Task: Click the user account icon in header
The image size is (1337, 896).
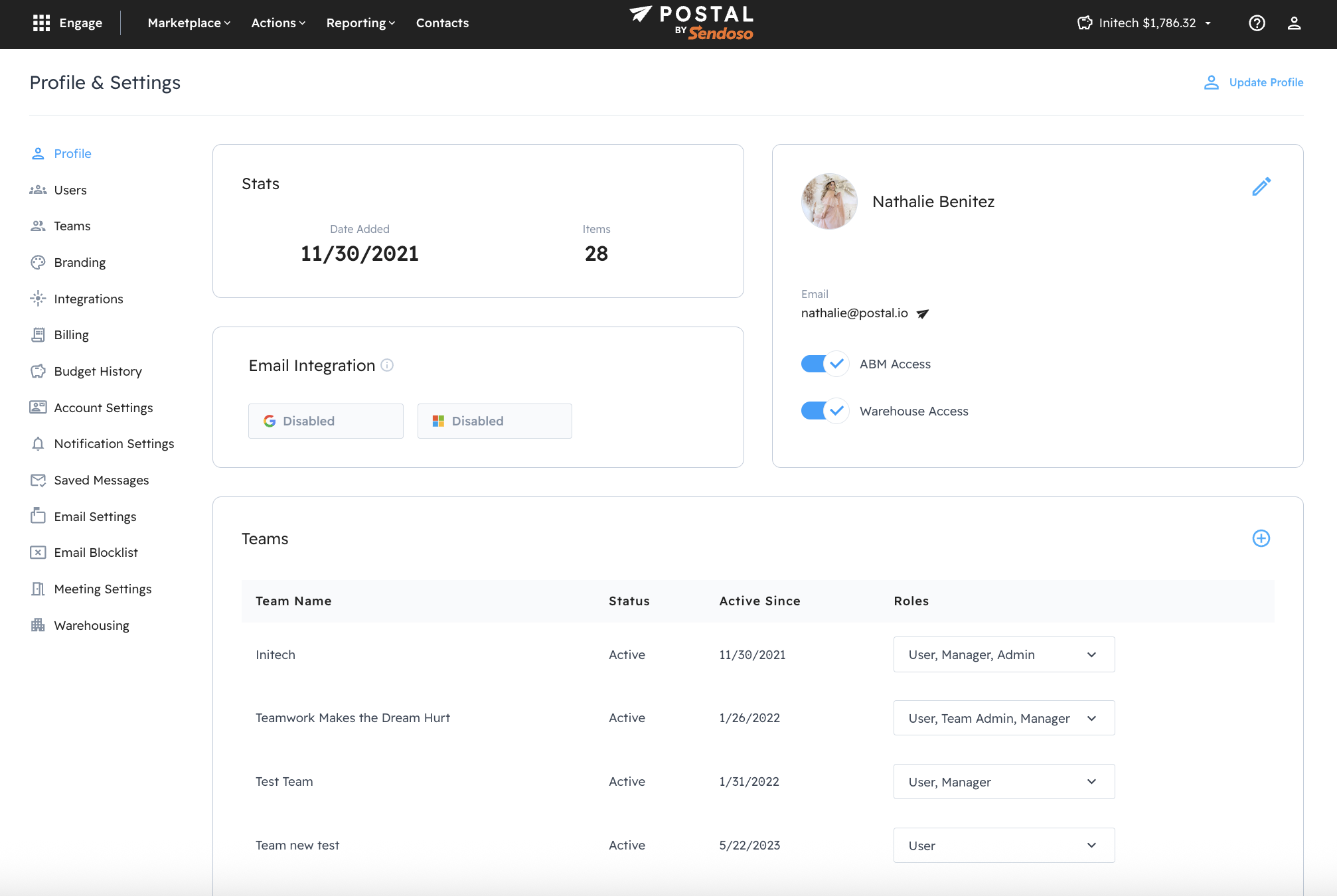Action: click(1294, 23)
